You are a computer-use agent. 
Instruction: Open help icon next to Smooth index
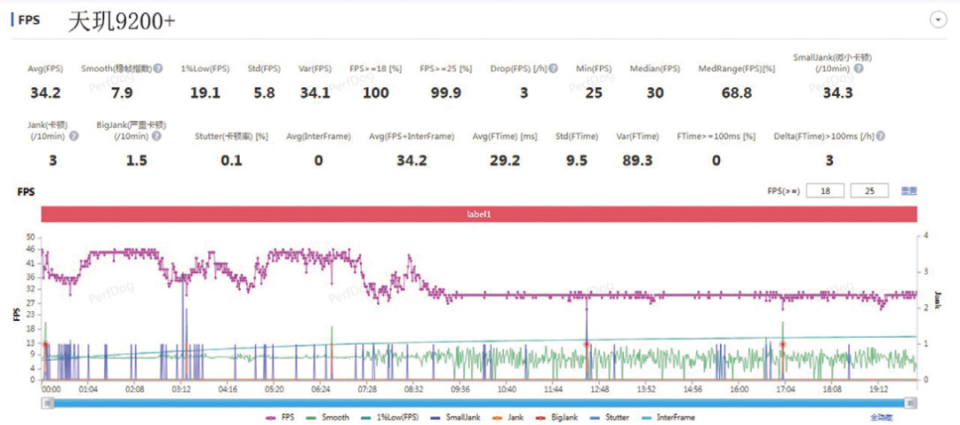[x=158, y=69]
